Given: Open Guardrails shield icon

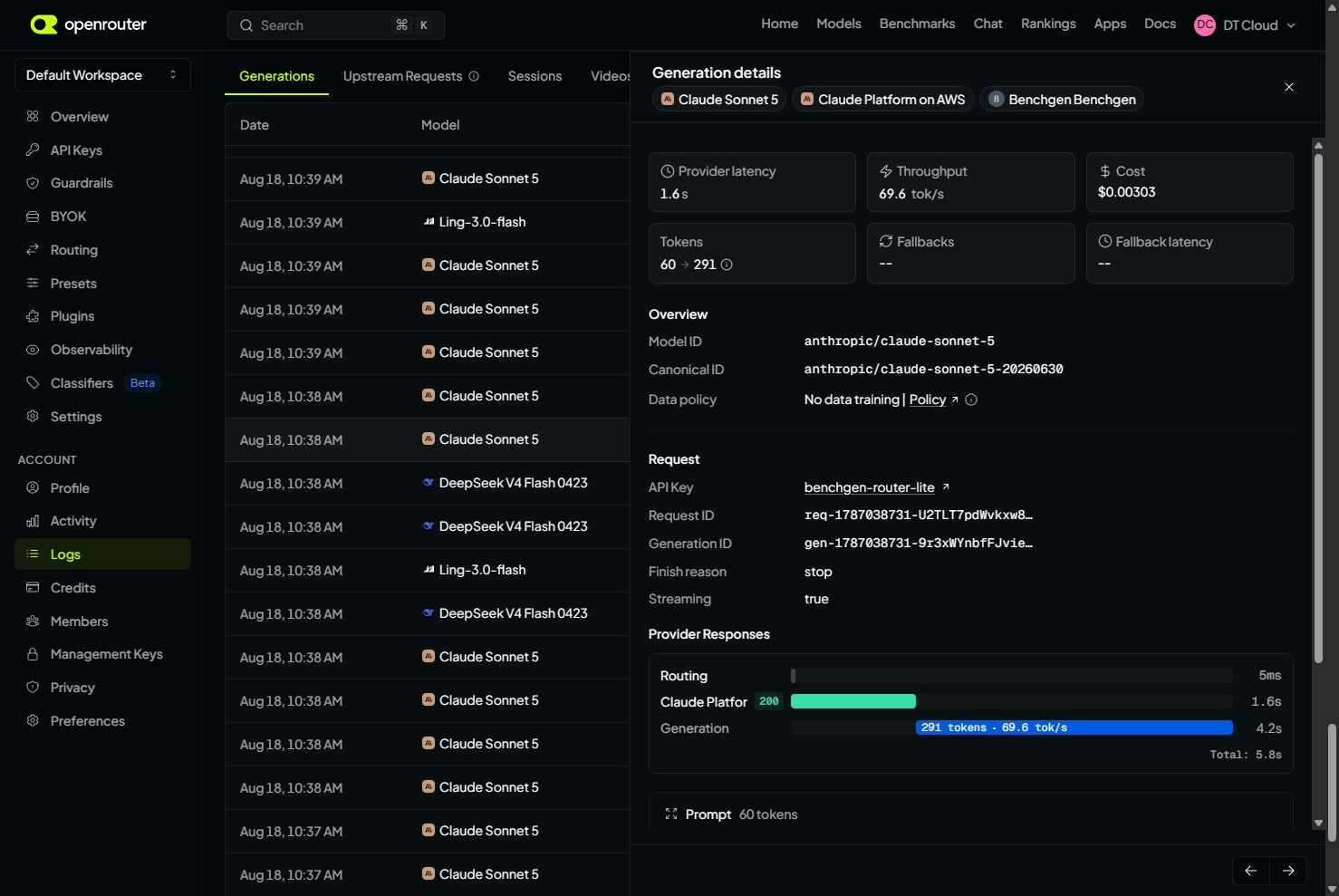Looking at the screenshot, I should [33, 183].
